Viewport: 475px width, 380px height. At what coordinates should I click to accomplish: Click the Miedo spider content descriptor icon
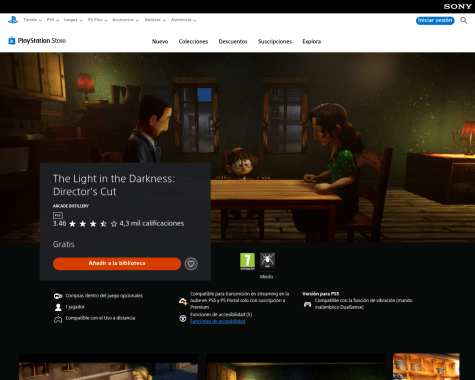click(267, 260)
